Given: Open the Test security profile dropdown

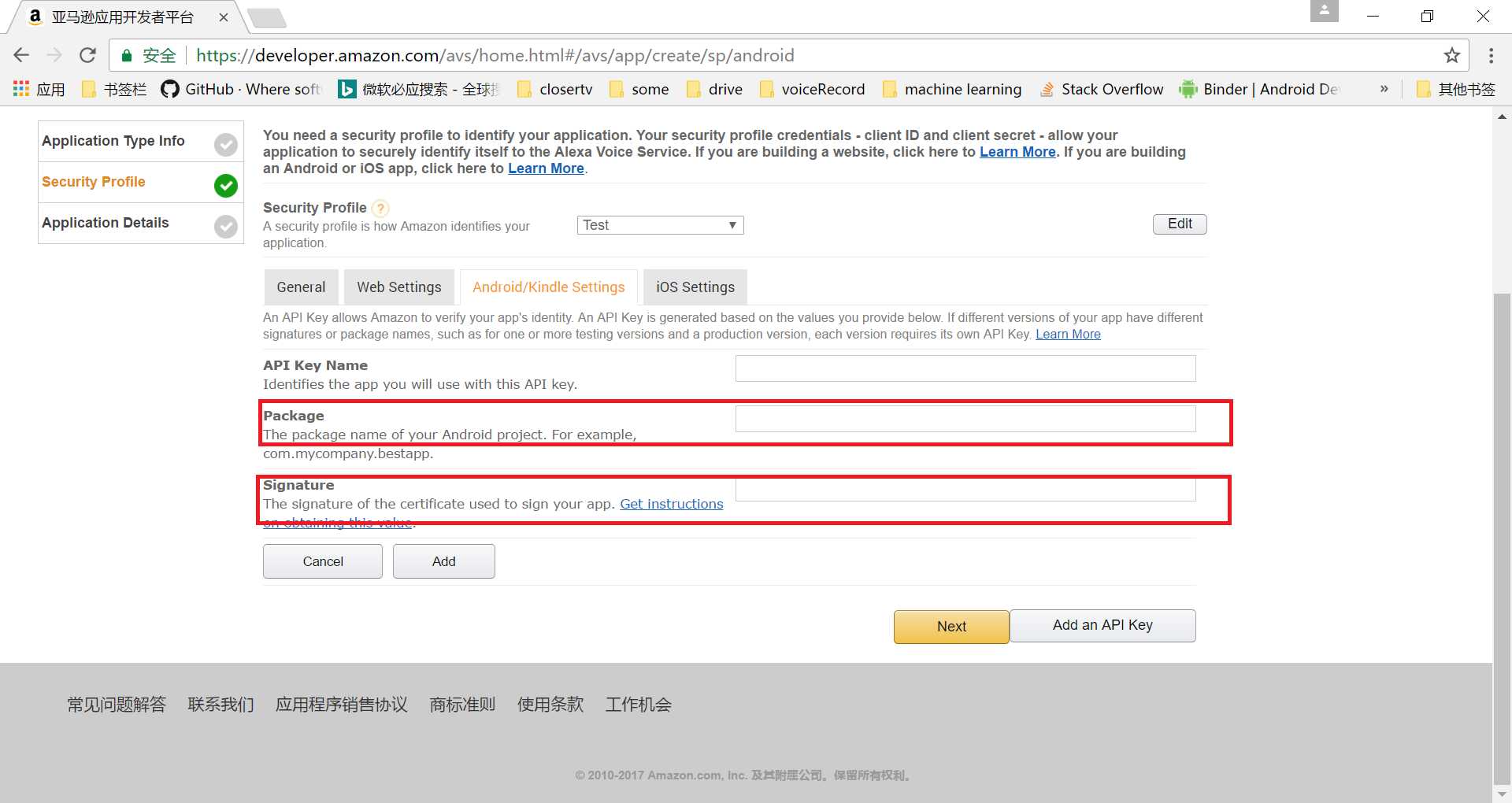Looking at the screenshot, I should pos(660,225).
